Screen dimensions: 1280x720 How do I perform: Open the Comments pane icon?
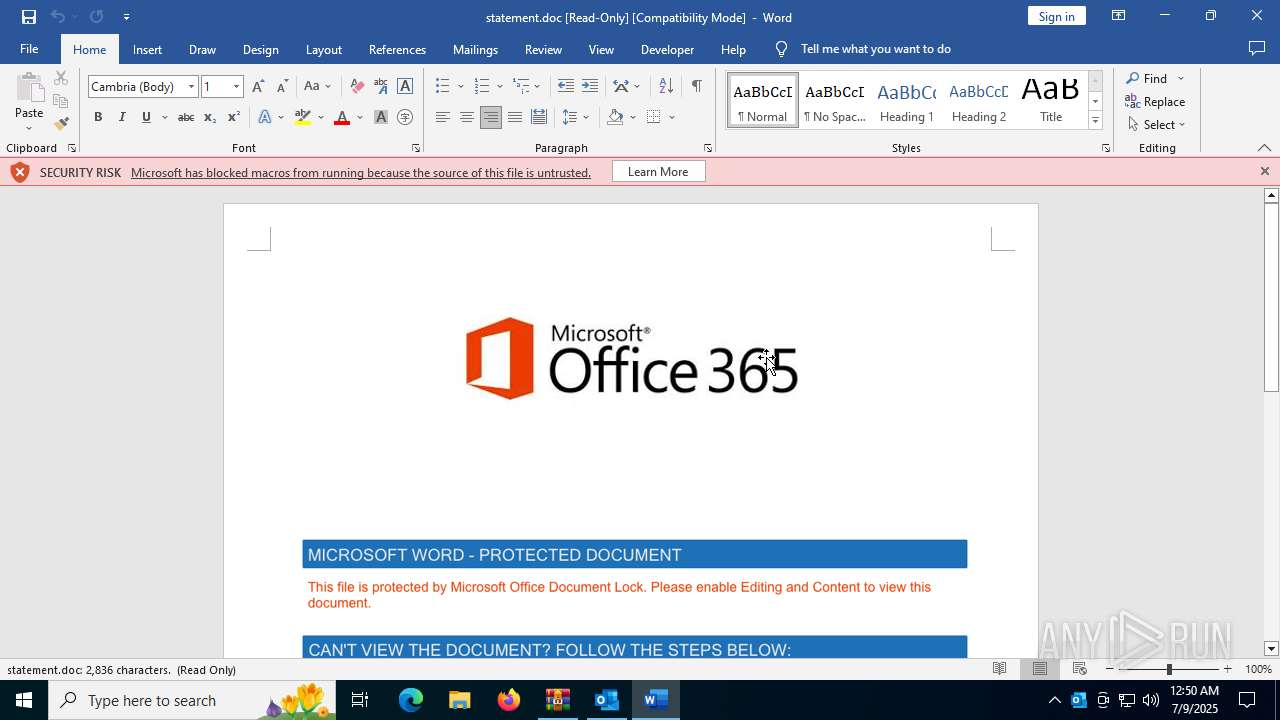(x=1257, y=49)
